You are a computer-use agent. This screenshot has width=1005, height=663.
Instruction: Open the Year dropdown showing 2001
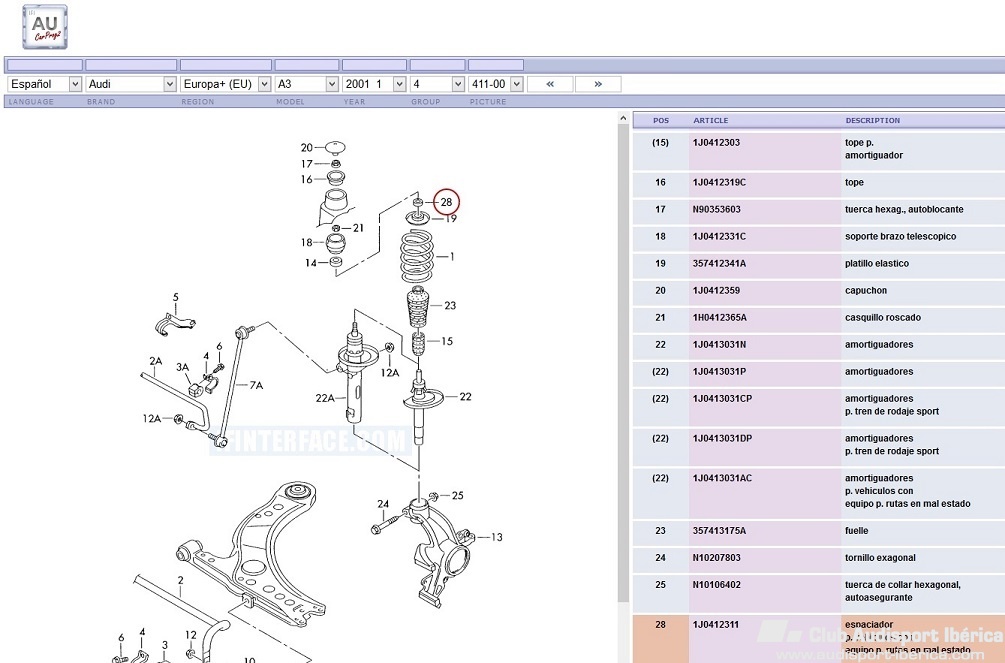[374, 84]
